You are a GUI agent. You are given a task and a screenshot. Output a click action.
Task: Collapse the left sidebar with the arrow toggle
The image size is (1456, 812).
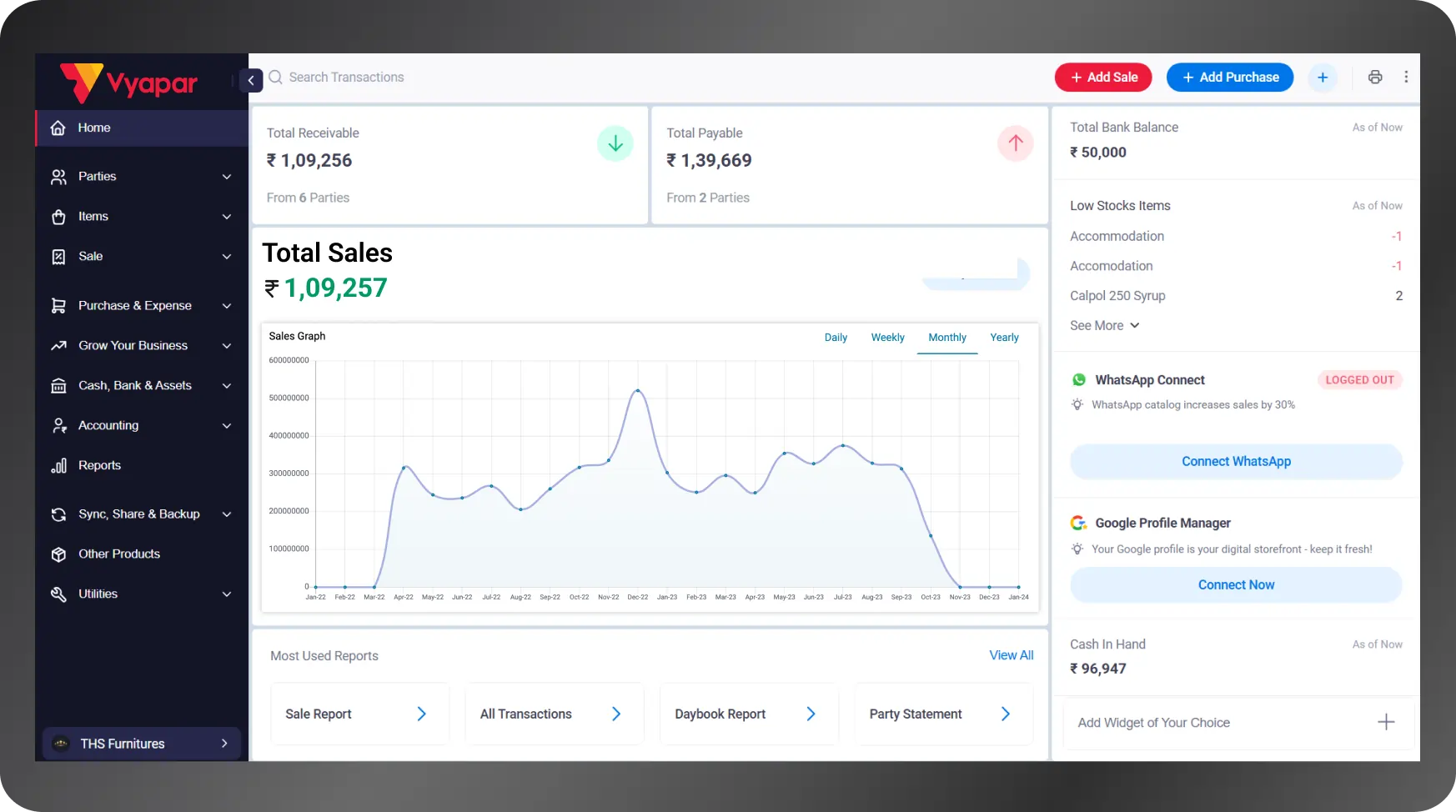tap(251, 80)
